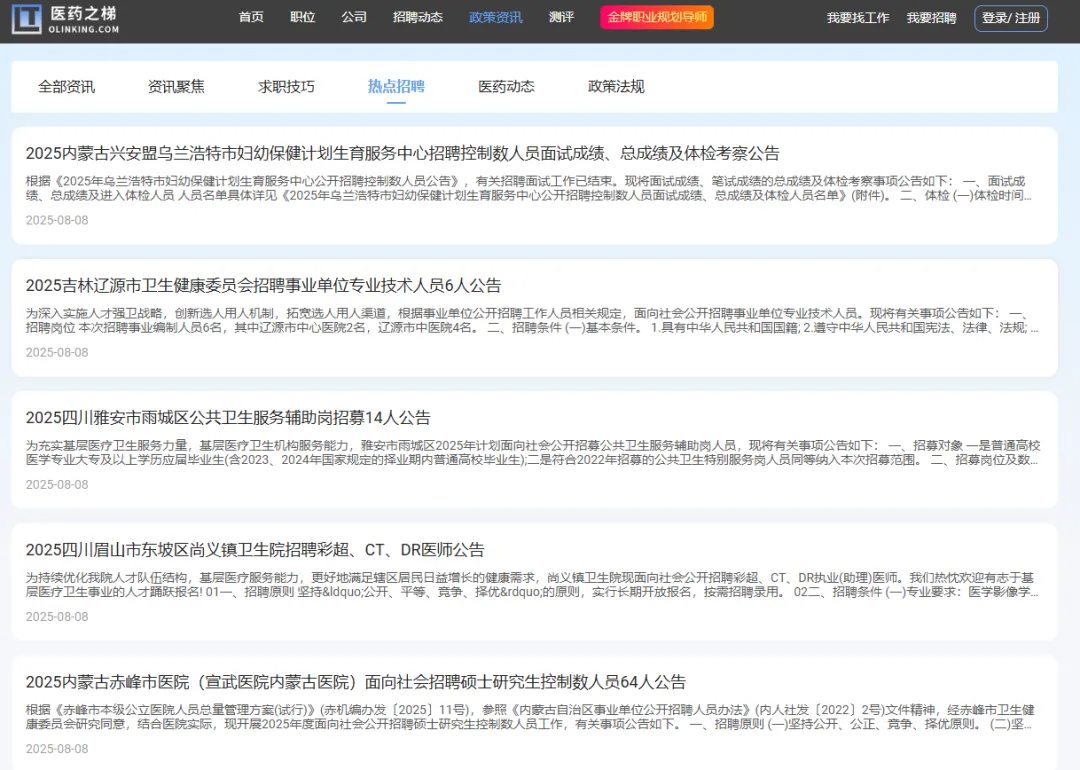The image size is (1080, 770).
Task: Open the 测评 navigation item
Action: tap(561, 18)
